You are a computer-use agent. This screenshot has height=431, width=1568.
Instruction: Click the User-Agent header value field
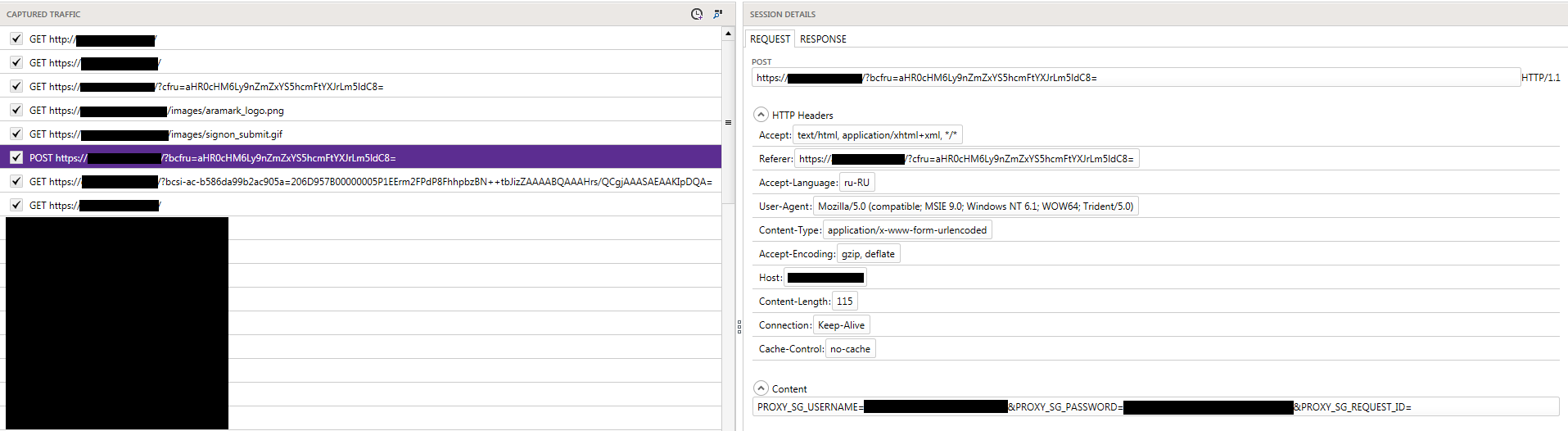click(x=975, y=206)
